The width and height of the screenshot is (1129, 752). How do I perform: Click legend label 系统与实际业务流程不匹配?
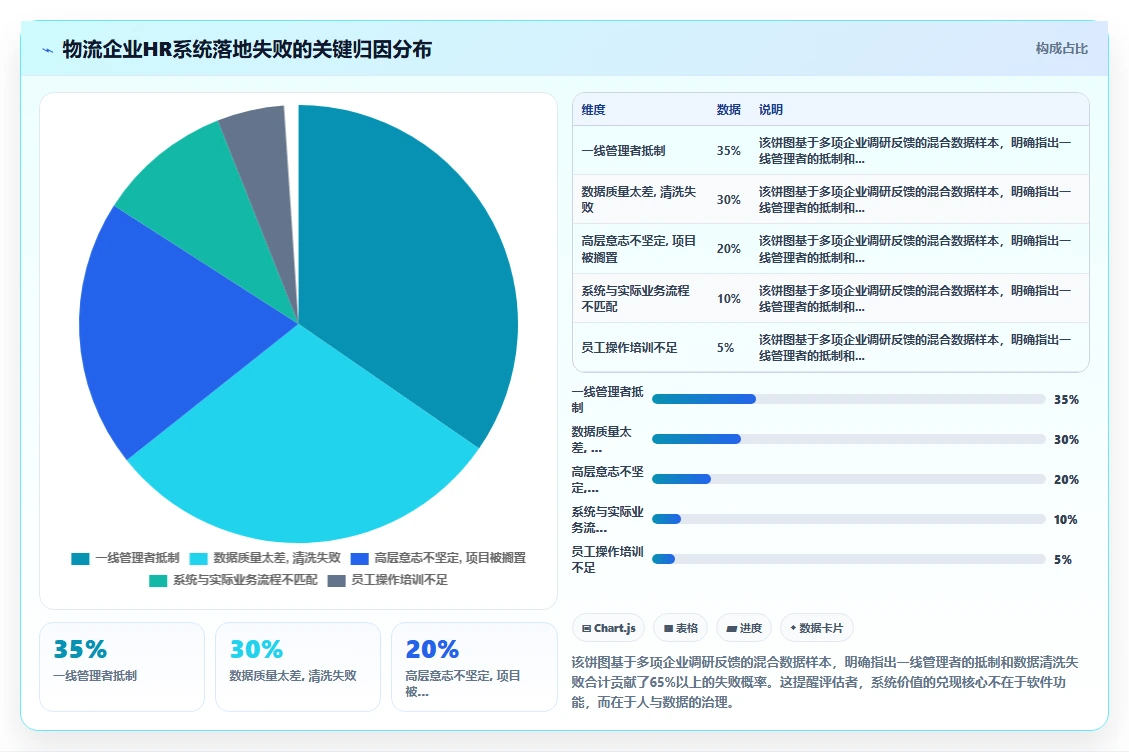pos(245,580)
